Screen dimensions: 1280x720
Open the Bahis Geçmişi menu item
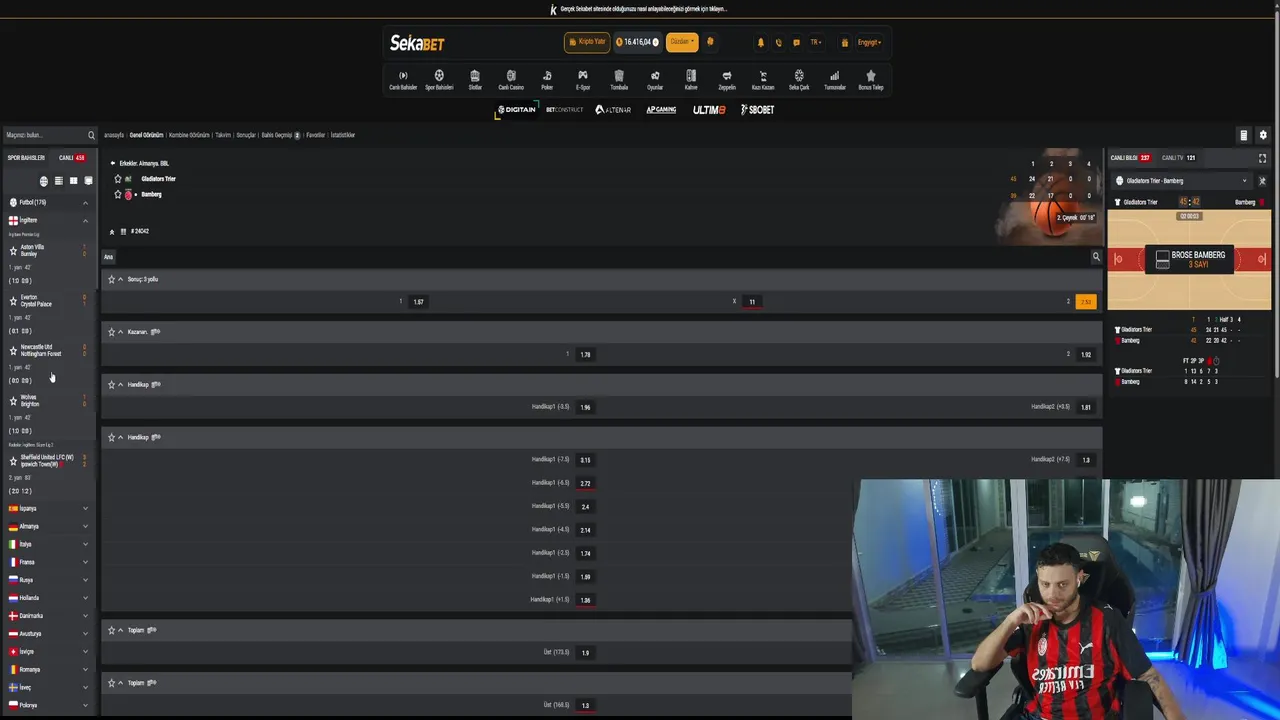pyautogui.click(x=280, y=135)
